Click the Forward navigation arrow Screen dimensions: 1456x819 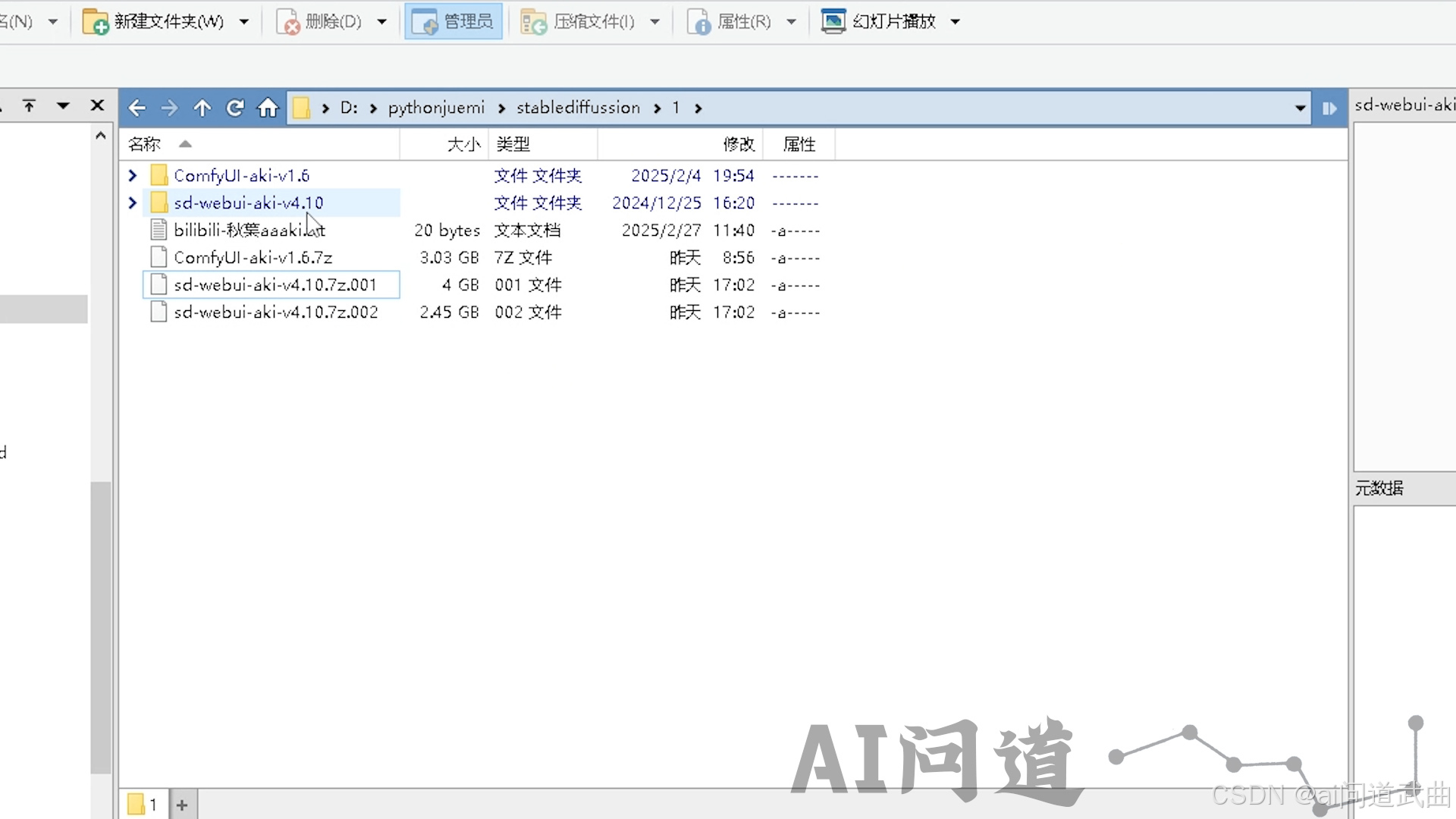pos(169,108)
